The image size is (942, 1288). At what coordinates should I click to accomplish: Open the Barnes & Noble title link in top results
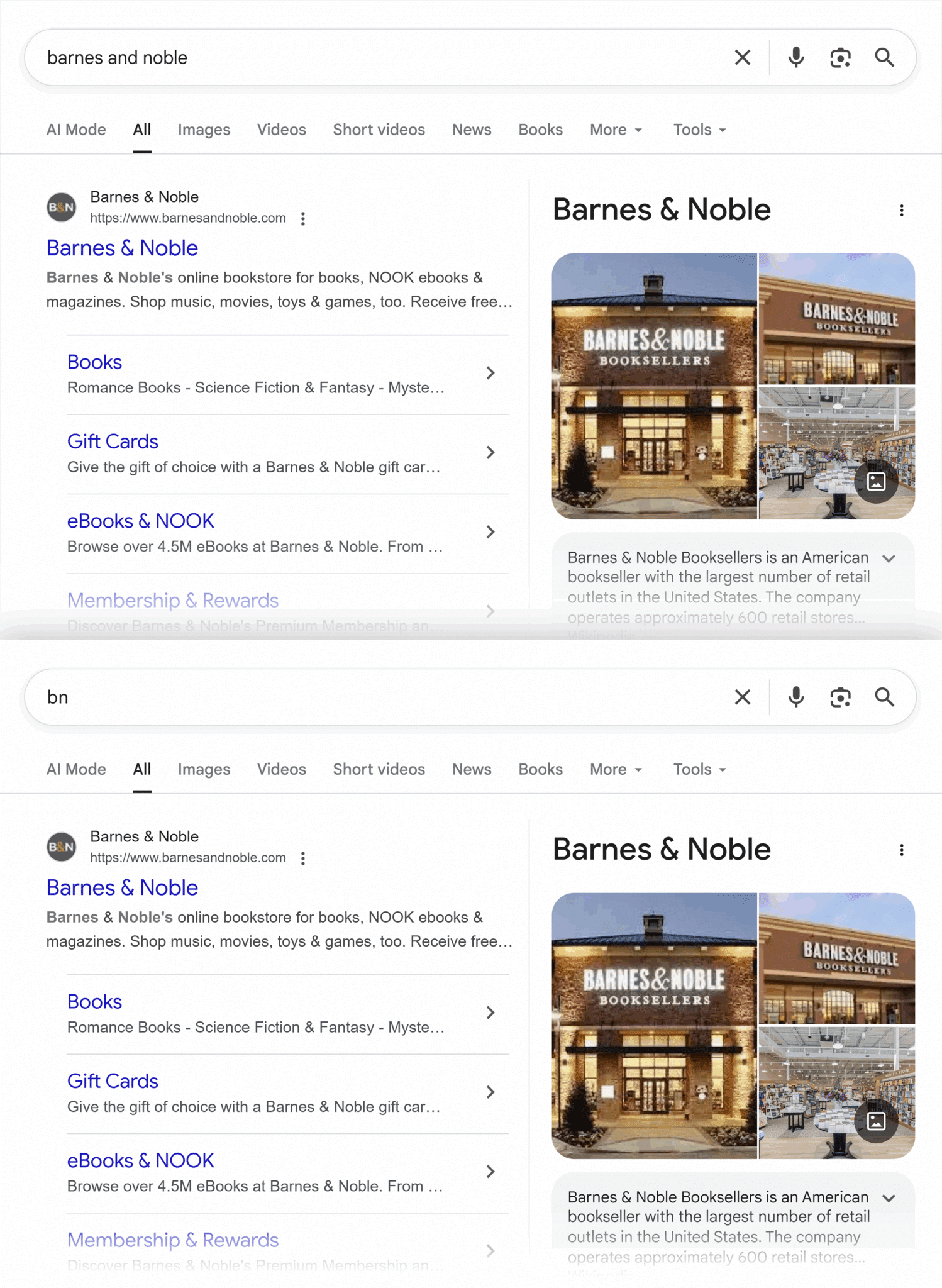[123, 248]
